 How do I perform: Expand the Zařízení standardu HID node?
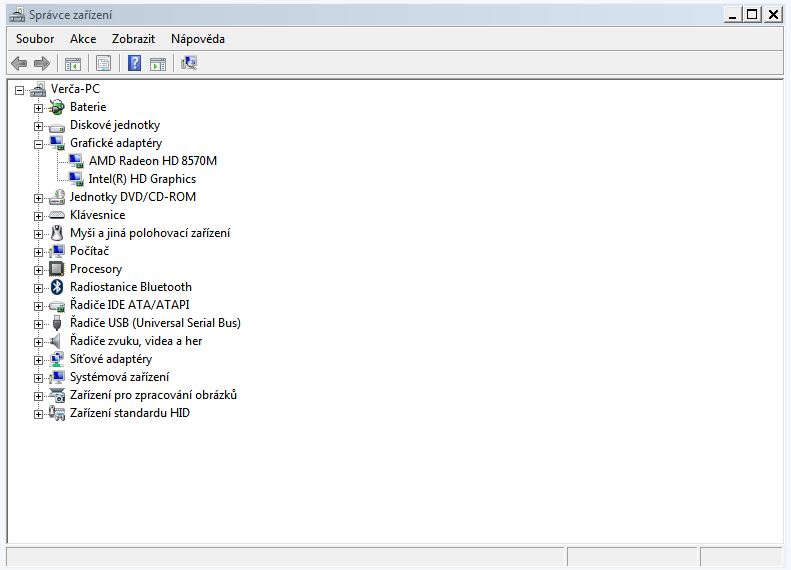tap(38, 414)
